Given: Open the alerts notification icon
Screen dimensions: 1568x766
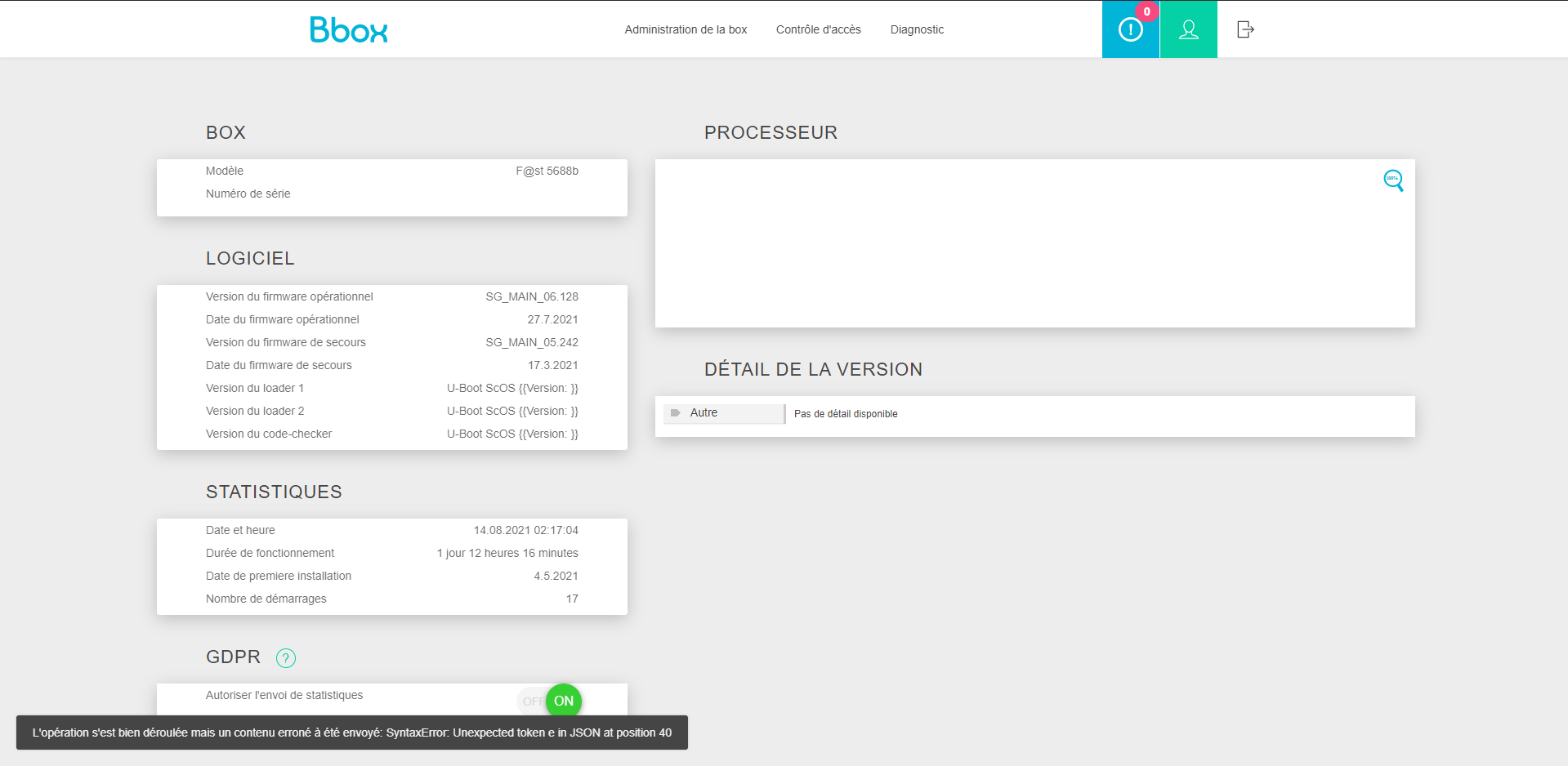Looking at the screenshot, I should (x=1131, y=29).
